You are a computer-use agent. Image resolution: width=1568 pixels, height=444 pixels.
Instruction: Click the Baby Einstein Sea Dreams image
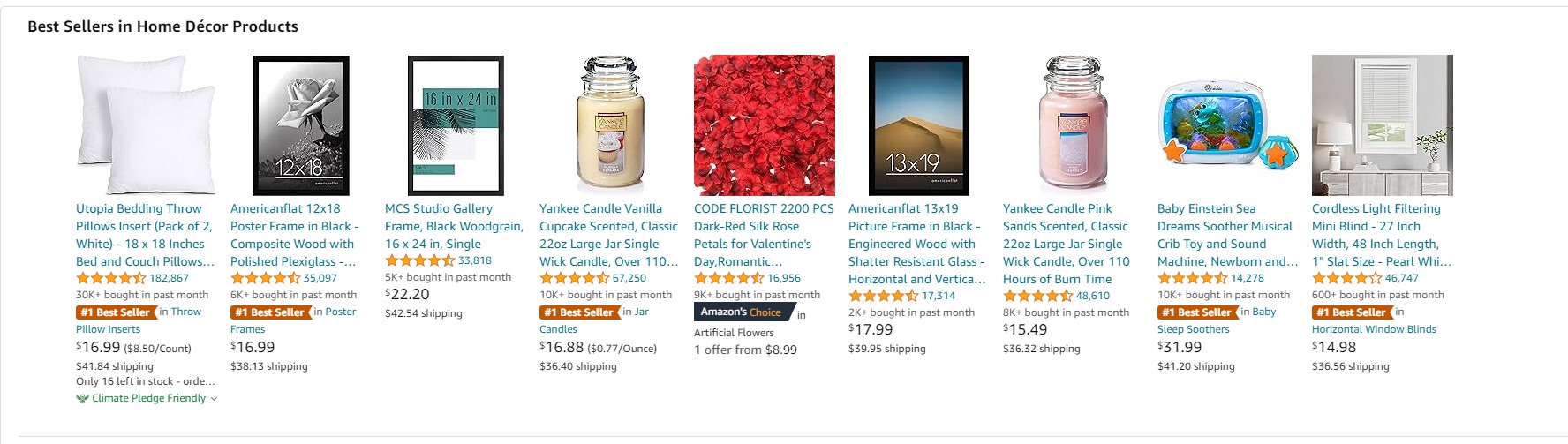pyautogui.click(x=1227, y=124)
